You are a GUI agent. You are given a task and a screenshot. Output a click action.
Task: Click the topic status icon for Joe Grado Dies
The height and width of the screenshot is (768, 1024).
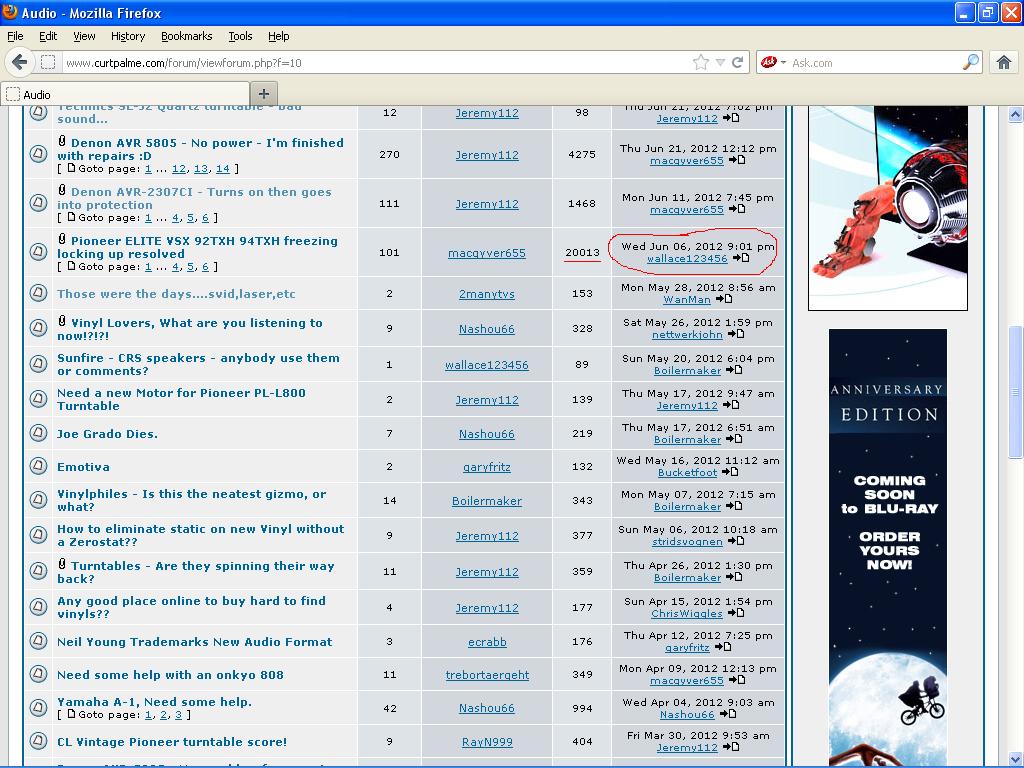click(39, 432)
